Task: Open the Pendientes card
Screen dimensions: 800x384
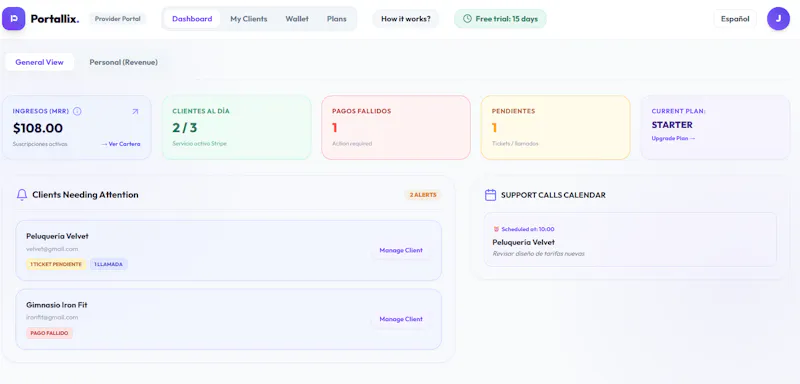Action: pyautogui.click(x=556, y=127)
